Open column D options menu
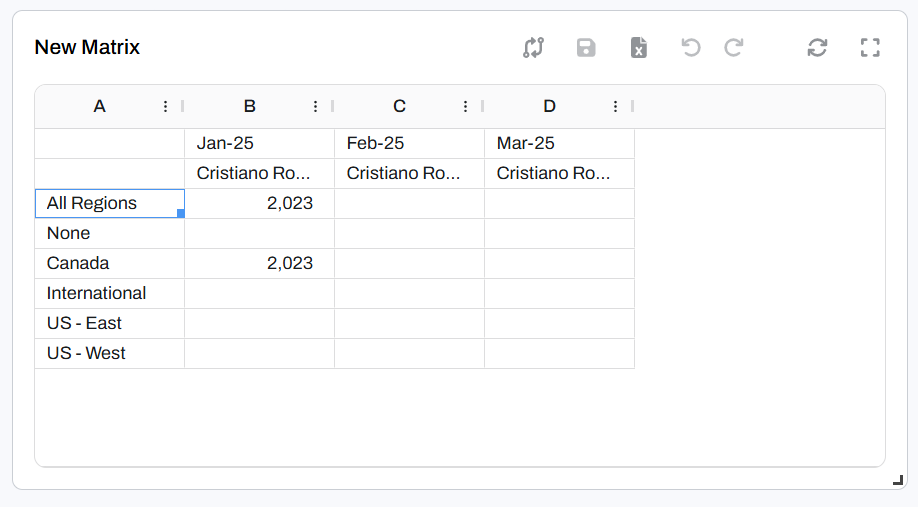Image resolution: width=918 pixels, height=507 pixels. tap(616, 106)
